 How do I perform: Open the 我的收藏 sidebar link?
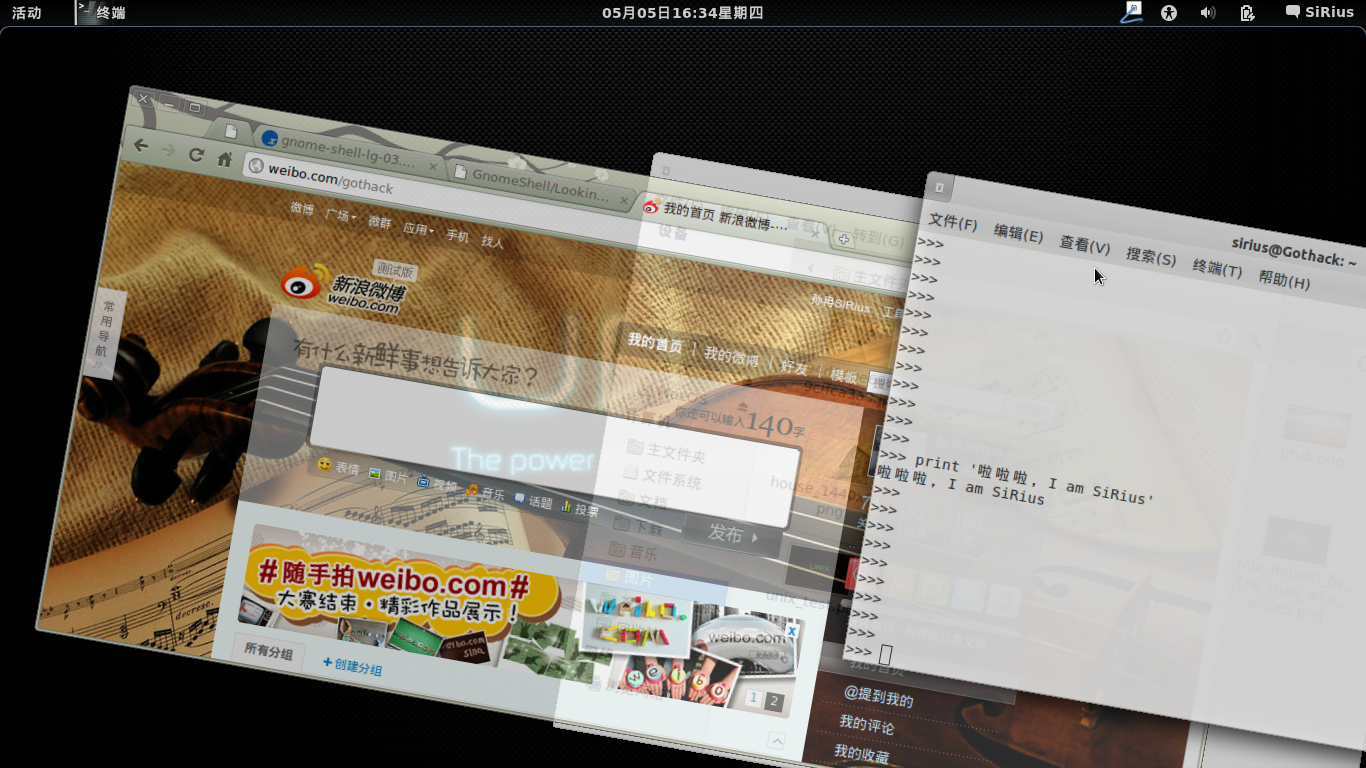click(861, 754)
